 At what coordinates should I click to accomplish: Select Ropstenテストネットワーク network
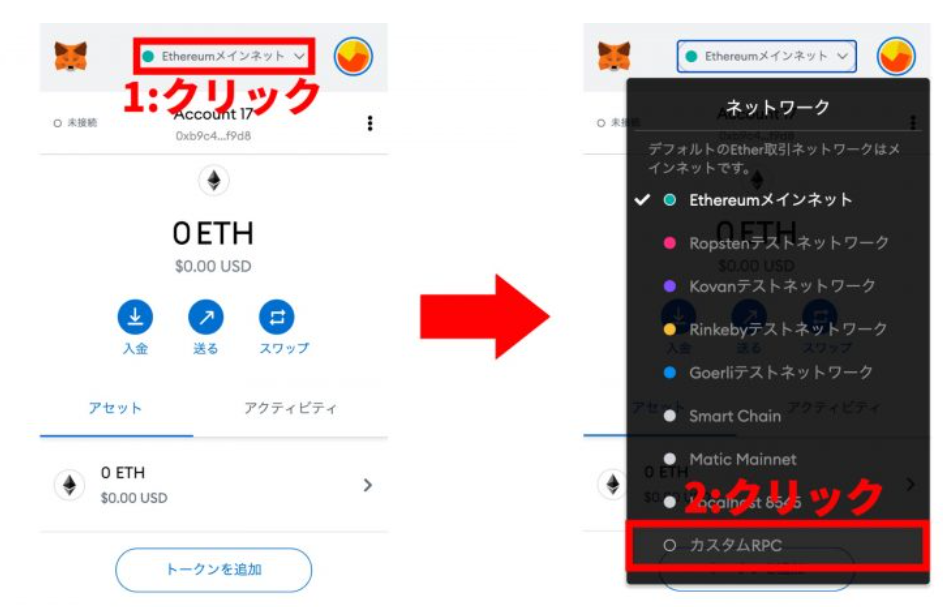(x=776, y=243)
